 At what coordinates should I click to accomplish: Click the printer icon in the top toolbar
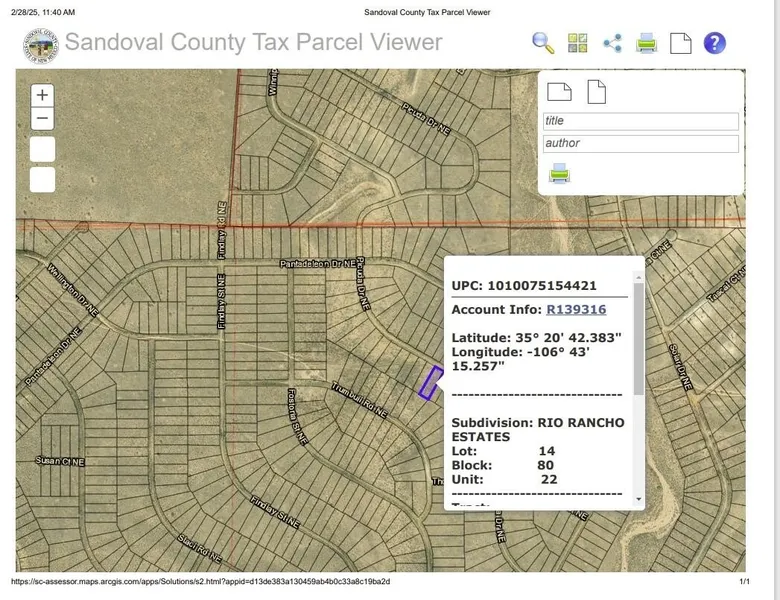[x=647, y=42]
